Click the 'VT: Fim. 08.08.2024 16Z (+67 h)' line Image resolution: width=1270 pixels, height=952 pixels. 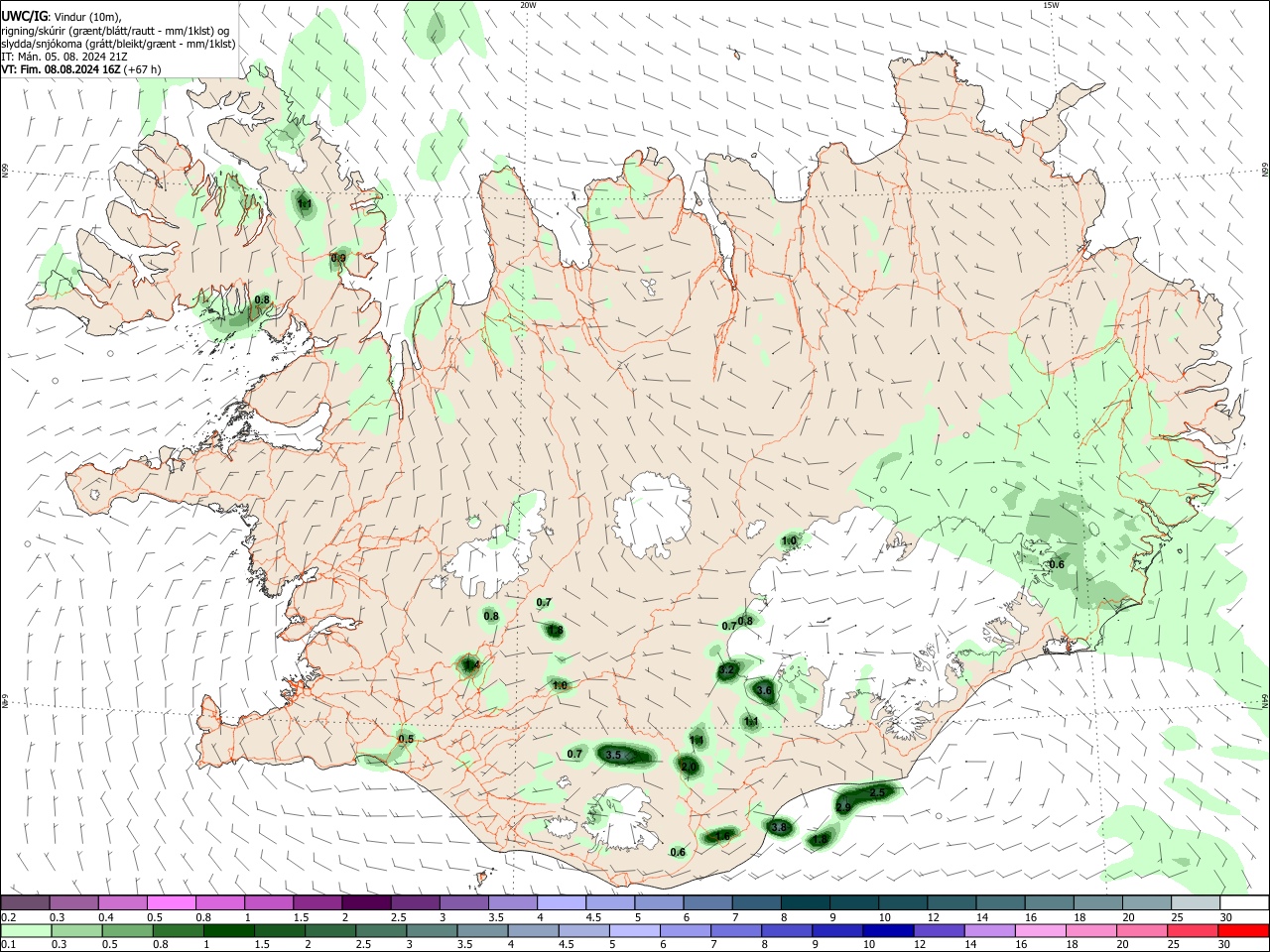(x=81, y=69)
